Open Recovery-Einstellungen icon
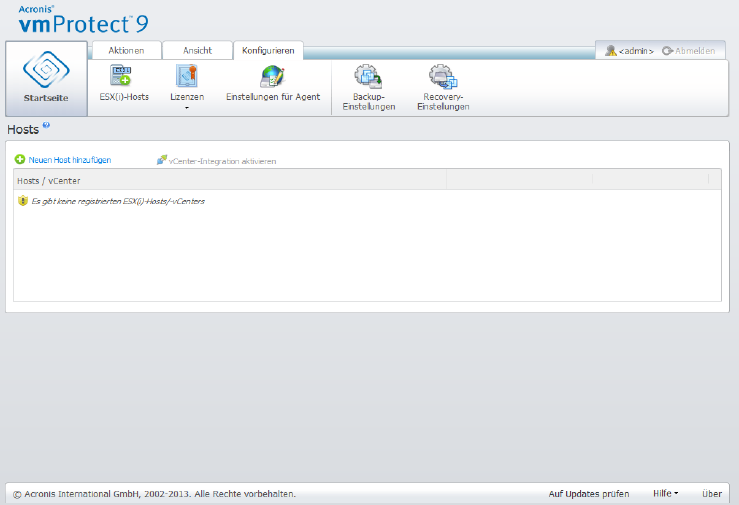This screenshot has height=505, width=739. point(443,76)
